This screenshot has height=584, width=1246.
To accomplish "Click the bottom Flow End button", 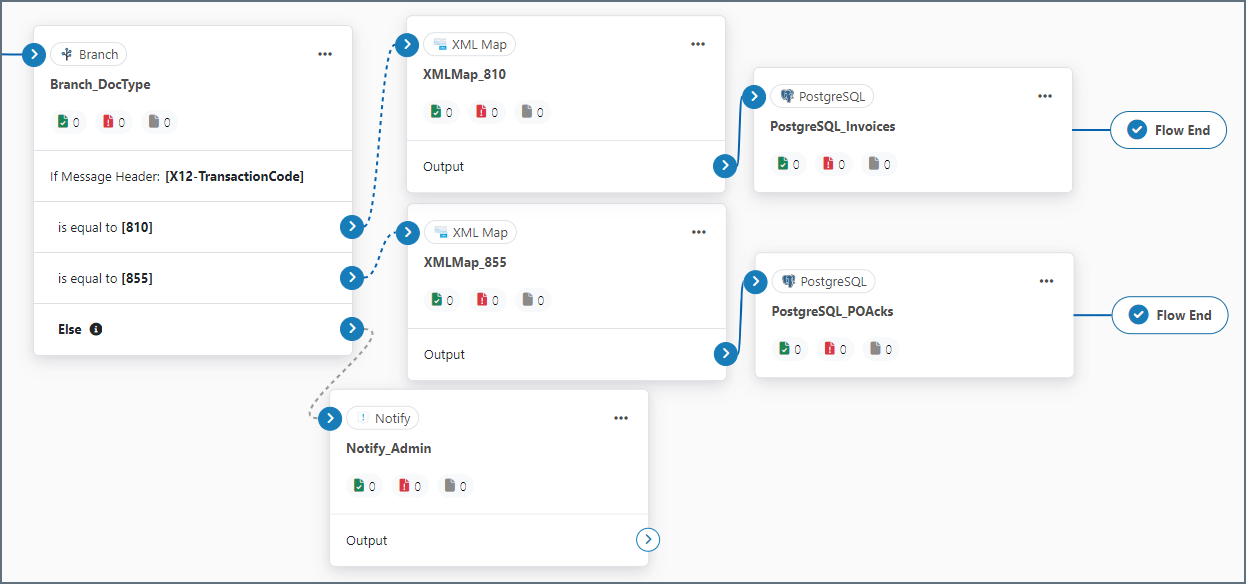I will pos(1169,315).
